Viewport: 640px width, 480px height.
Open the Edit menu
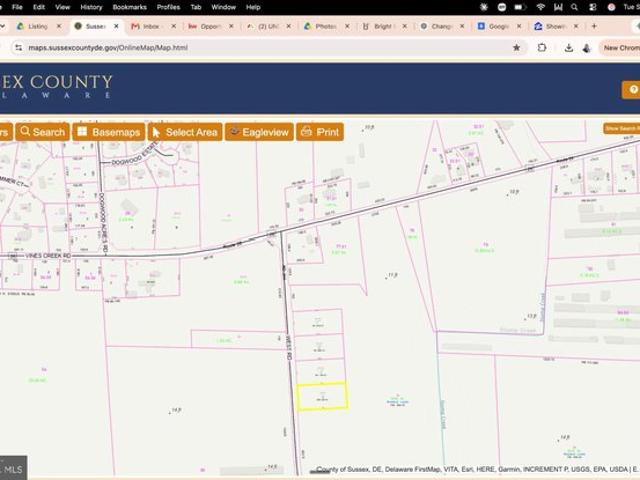39,7
